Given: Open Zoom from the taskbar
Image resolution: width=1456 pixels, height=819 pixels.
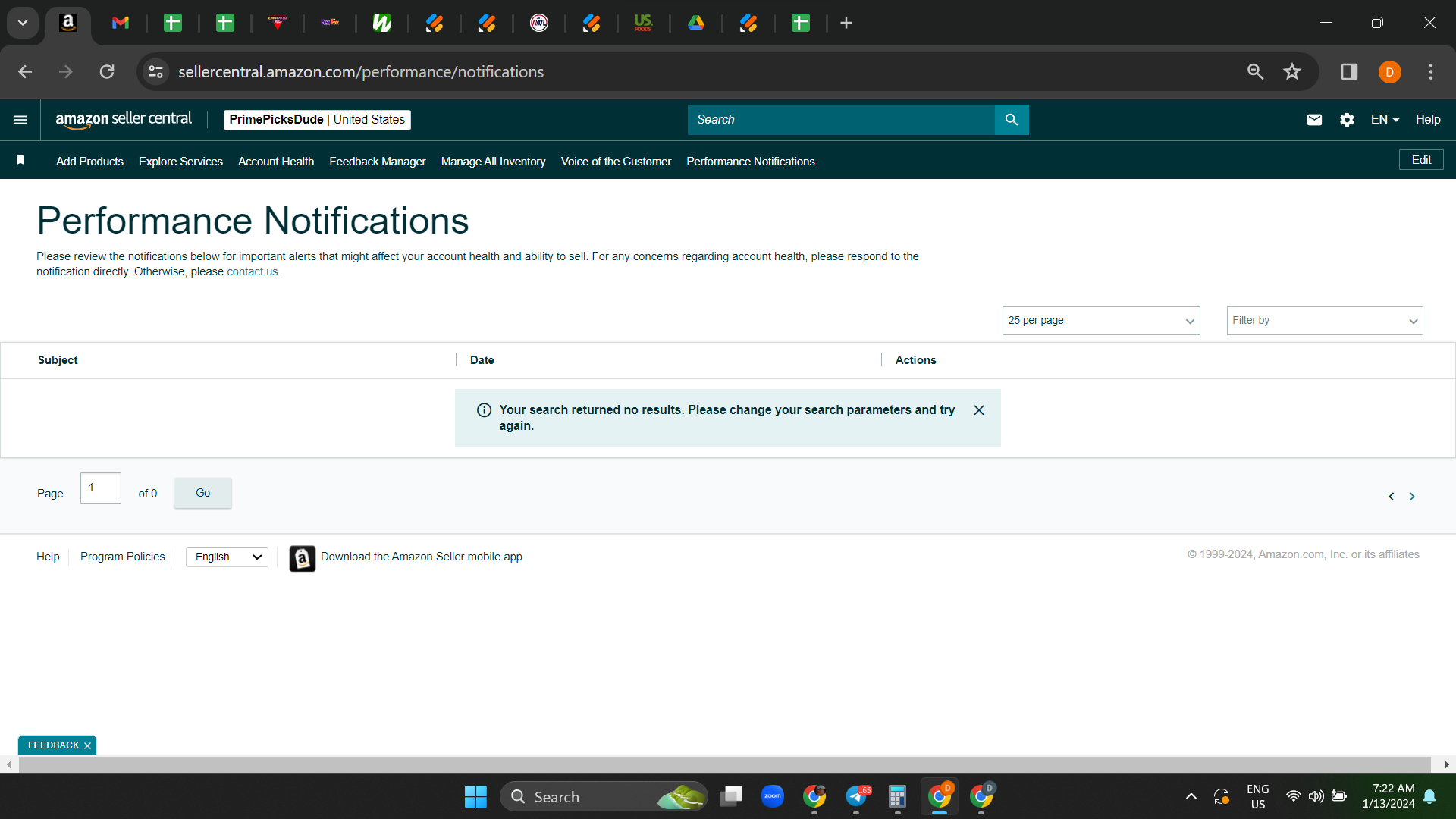Looking at the screenshot, I should (x=773, y=796).
